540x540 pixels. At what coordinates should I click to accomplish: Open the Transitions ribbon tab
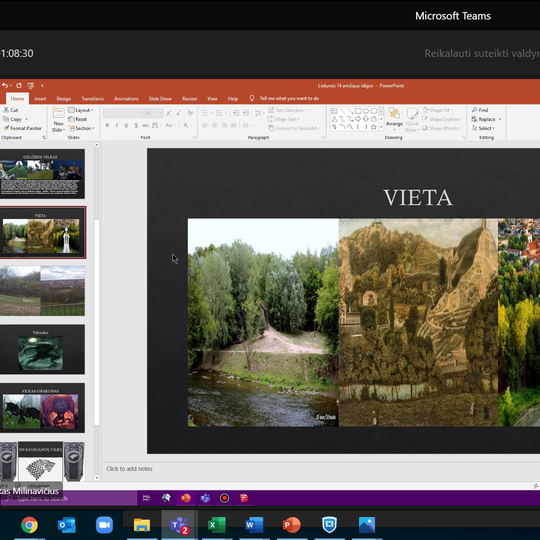coord(92,99)
